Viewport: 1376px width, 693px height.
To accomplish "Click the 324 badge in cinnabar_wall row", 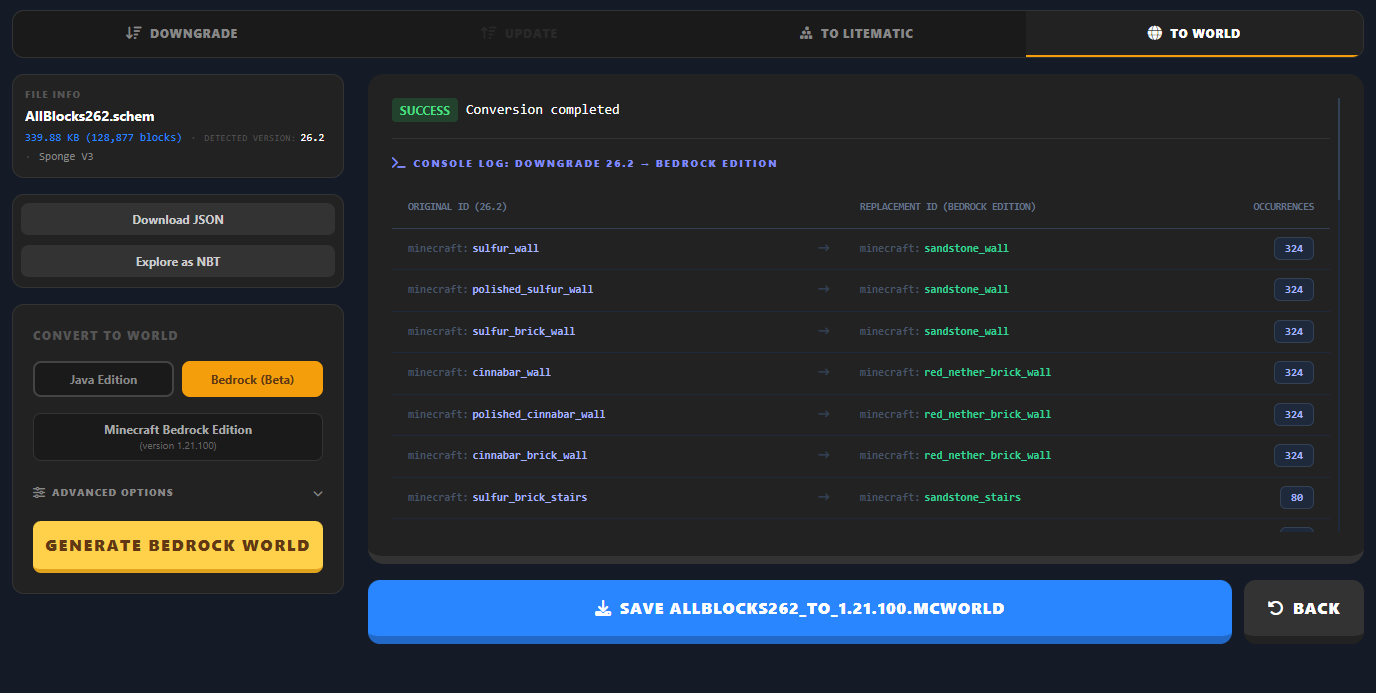I will [x=1294, y=372].
